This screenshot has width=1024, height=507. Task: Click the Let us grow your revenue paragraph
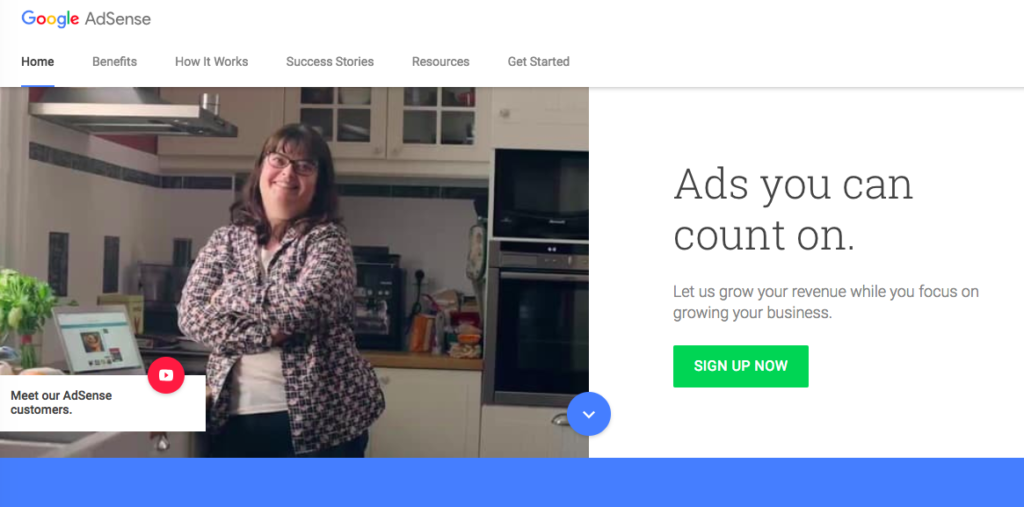pyautogui.click(x=826, y=302)
